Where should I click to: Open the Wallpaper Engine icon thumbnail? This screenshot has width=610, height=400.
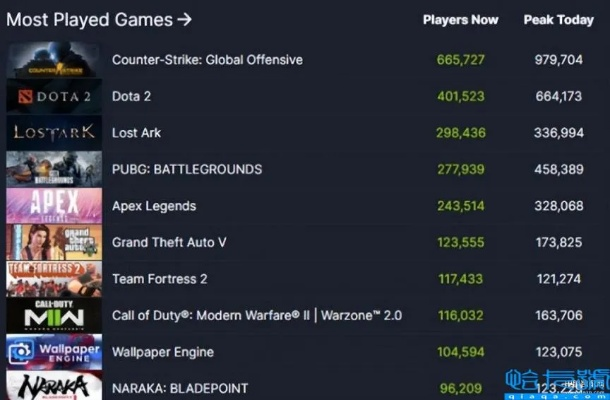tap(54, 352)
